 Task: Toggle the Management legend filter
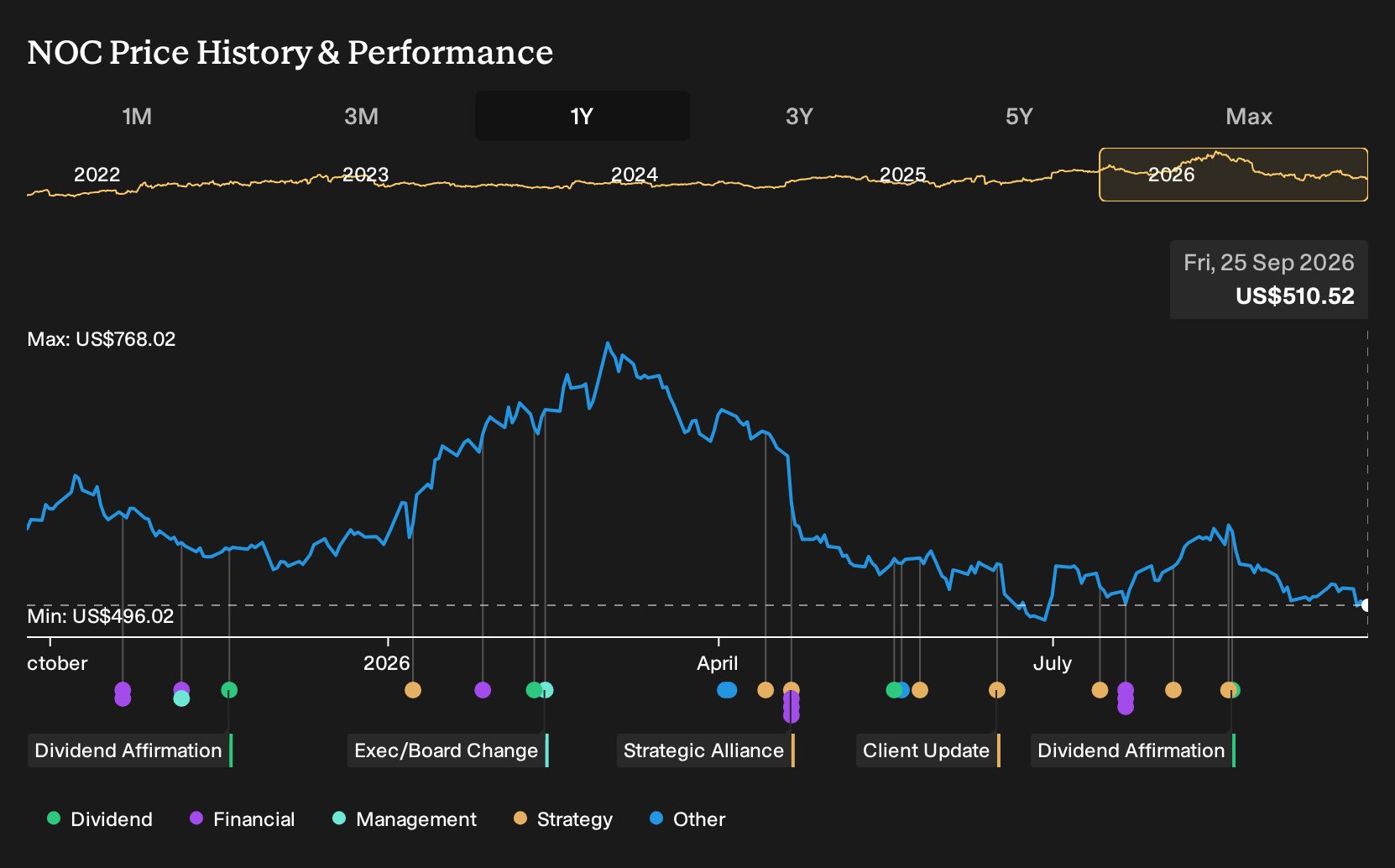coord(405,819)
